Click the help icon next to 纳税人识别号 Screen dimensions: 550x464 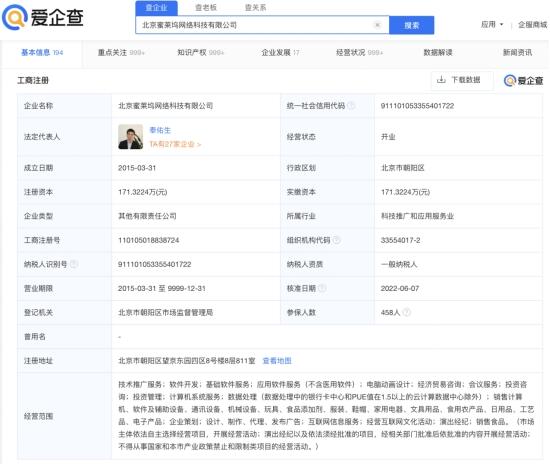[74, 264]
